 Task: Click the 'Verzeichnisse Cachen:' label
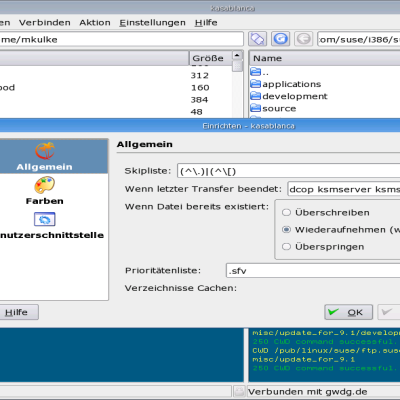pyautogui.click(x=181, y=288)
